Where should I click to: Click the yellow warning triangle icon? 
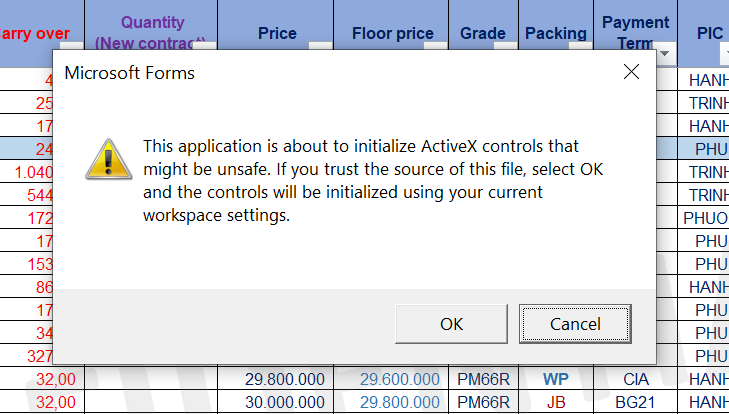tap(109, 159)
